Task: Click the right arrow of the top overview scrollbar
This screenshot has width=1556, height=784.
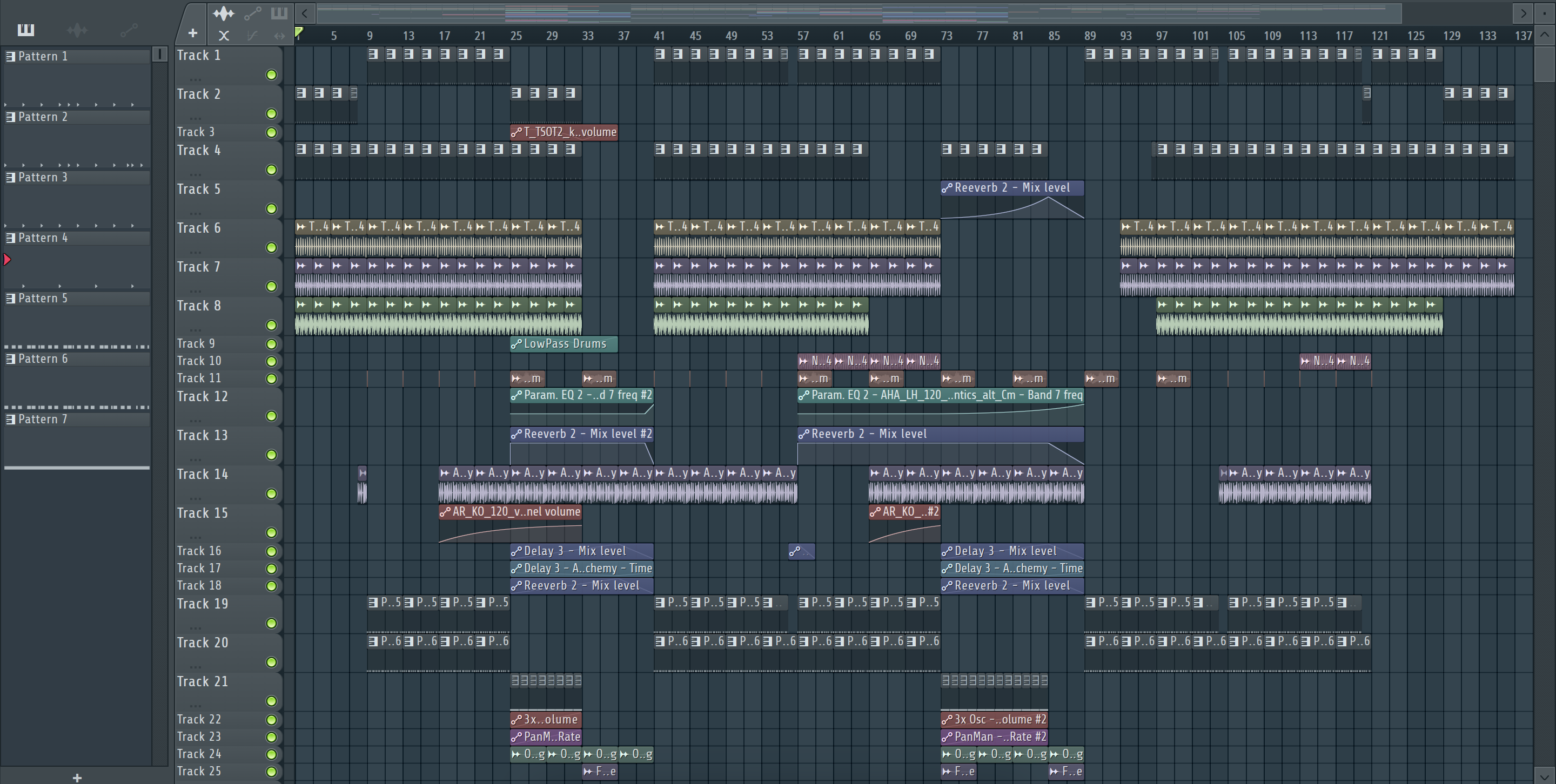Action: point(1523,12)
